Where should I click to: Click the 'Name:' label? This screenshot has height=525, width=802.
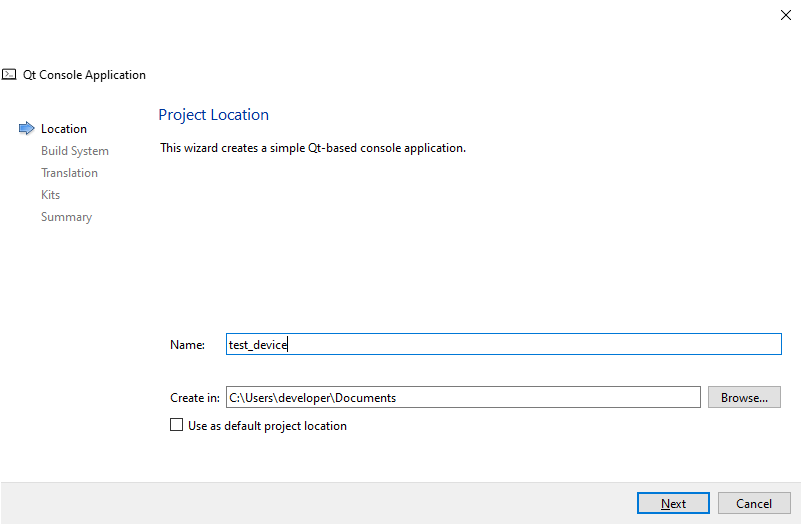point(187,345)
